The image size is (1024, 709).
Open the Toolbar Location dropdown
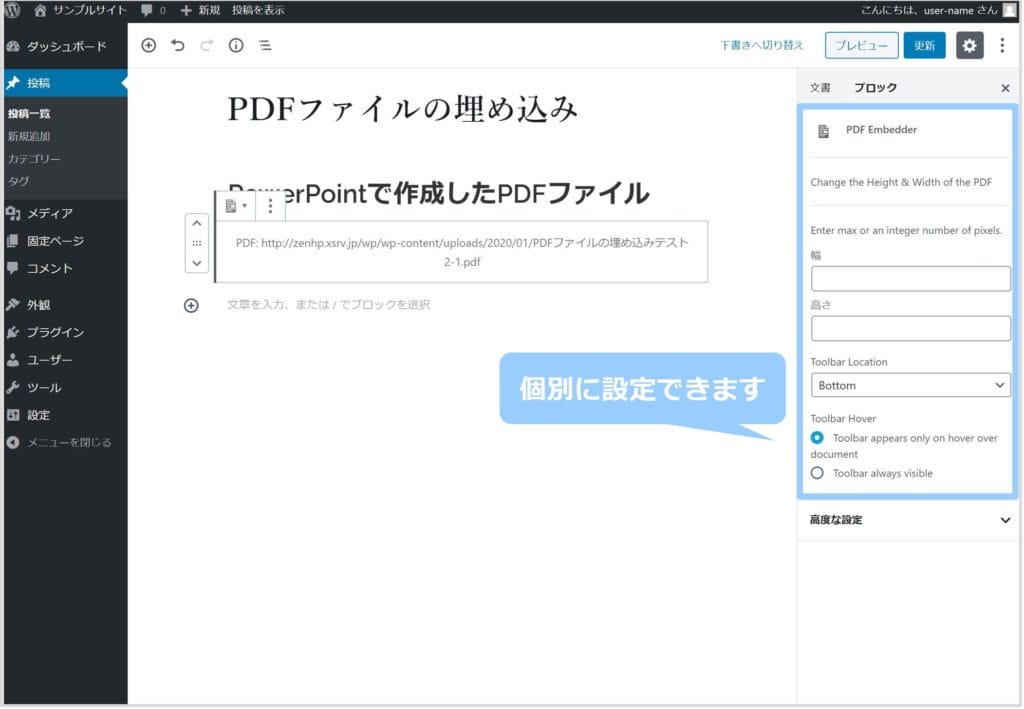pos(910,385)
